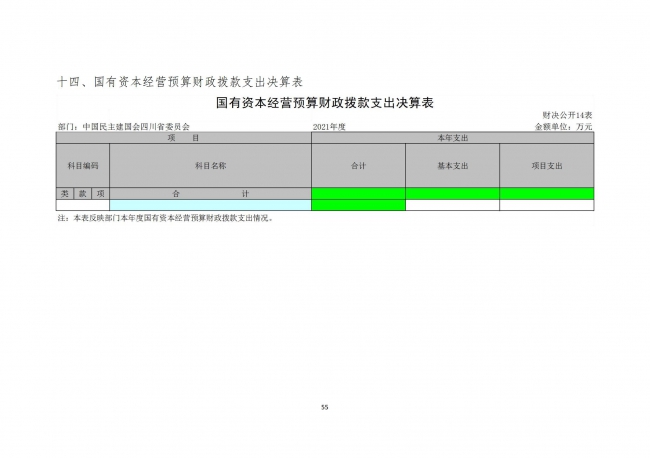Click the green cell under 基本支出

[452, 193]
